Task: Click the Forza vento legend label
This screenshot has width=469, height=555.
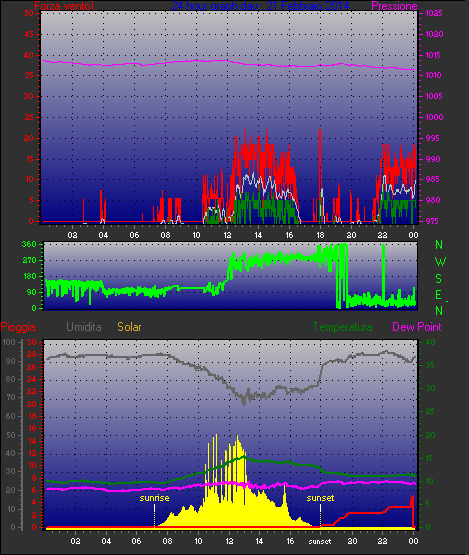Action: pyautogui.click(x=64, y=6)
